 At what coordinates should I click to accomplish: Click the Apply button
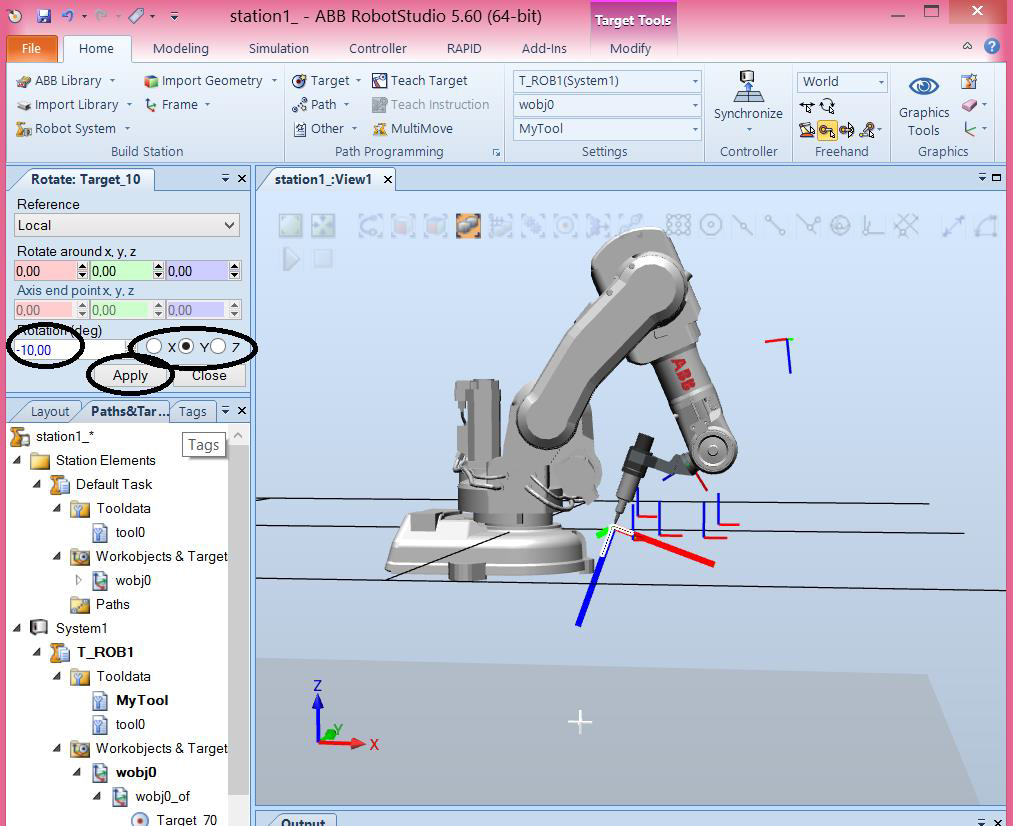130,376
